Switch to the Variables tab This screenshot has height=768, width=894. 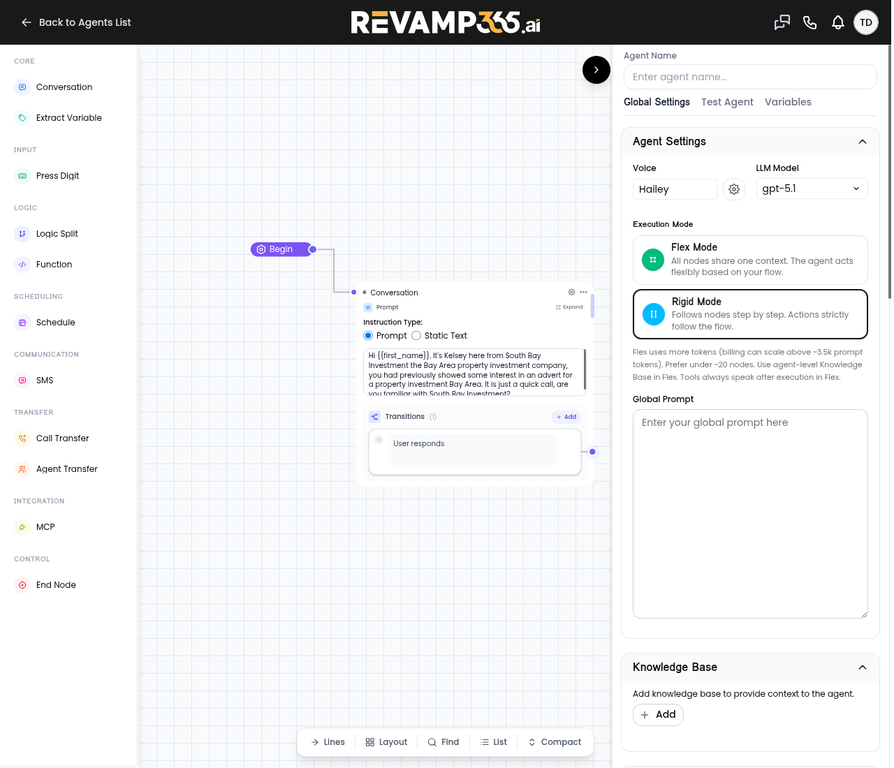click(x=788, y=102)
